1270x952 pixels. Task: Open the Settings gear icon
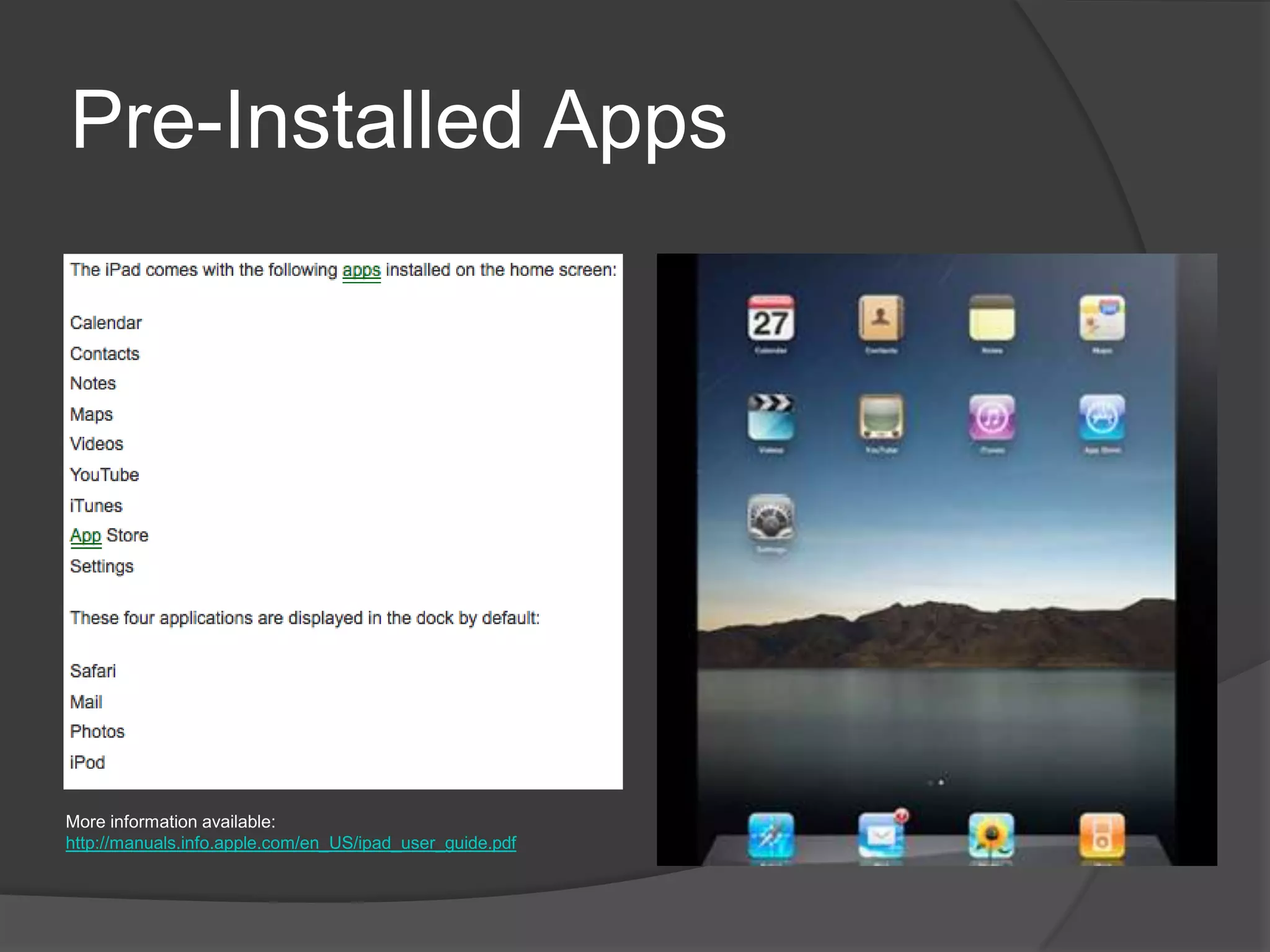pyautogui.click(x=770, y=517)
